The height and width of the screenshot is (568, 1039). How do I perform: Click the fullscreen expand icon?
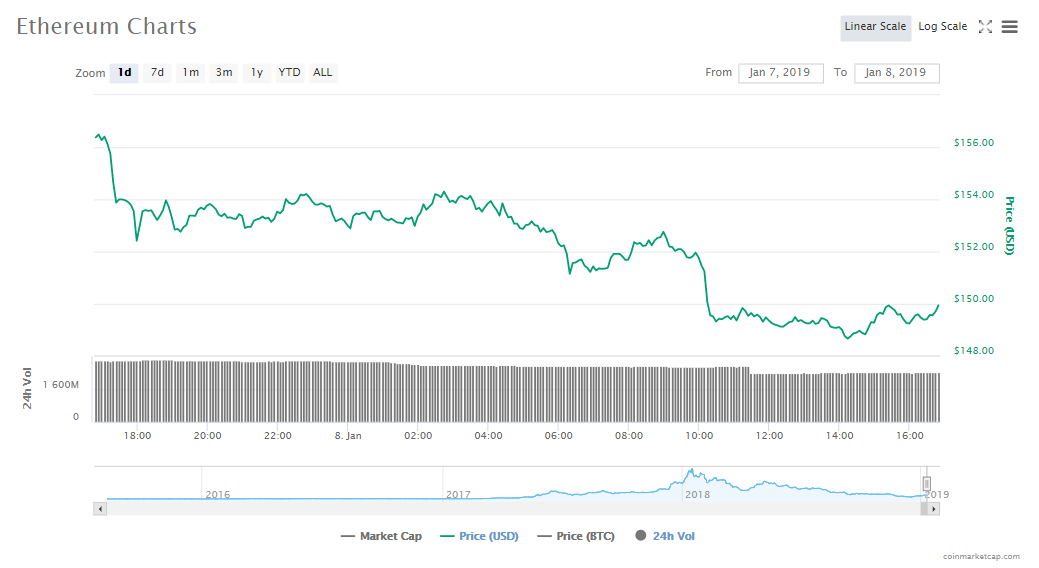click(985, 27)
